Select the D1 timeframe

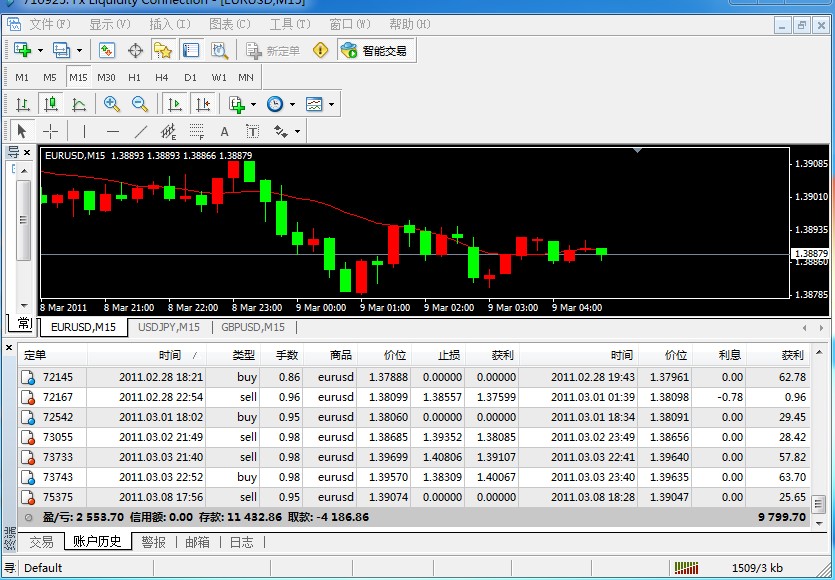click(x=190, y=77)
